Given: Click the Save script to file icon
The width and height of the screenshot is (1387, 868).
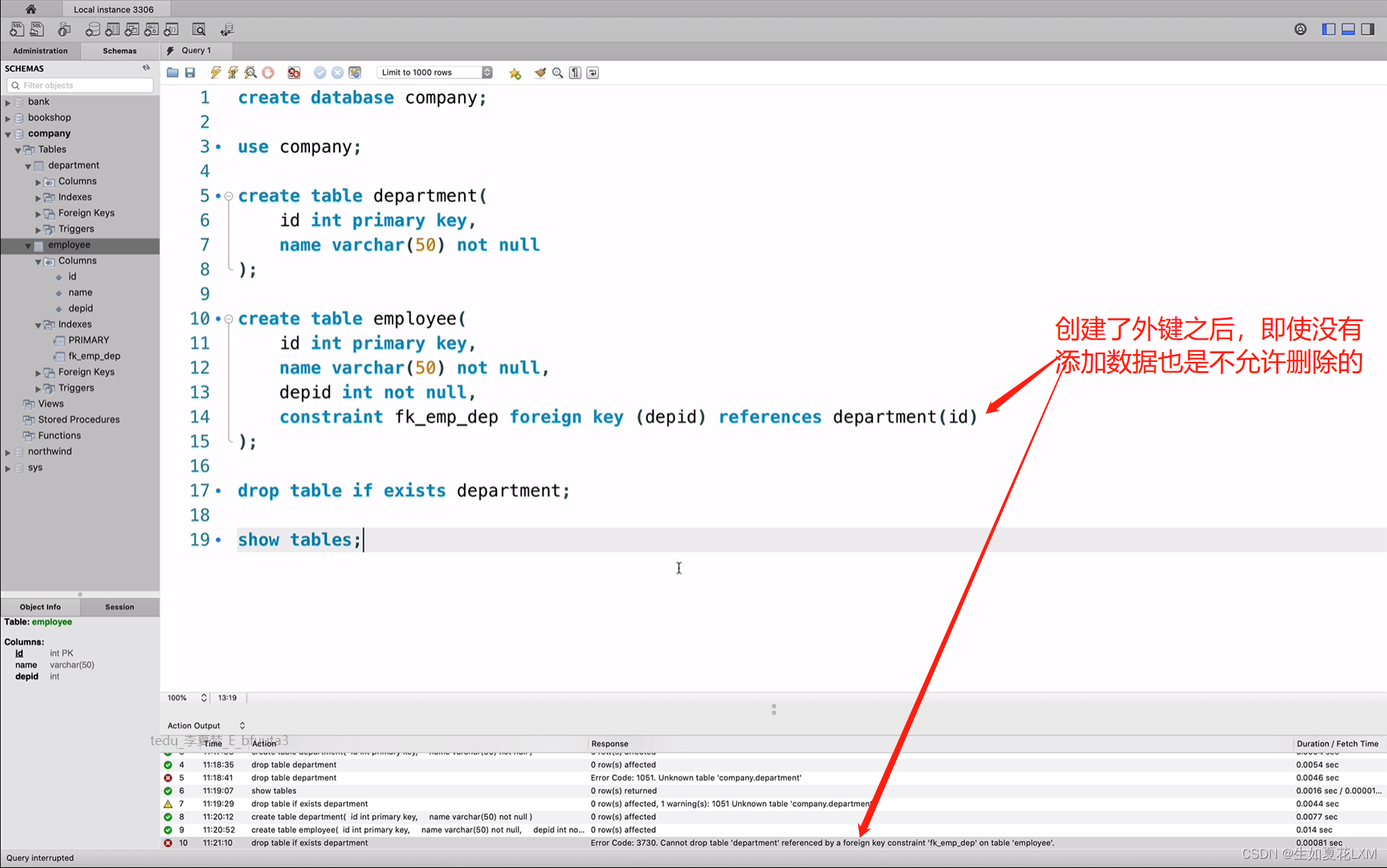Looking at the screenshot, I should click(x=190, y=73).
